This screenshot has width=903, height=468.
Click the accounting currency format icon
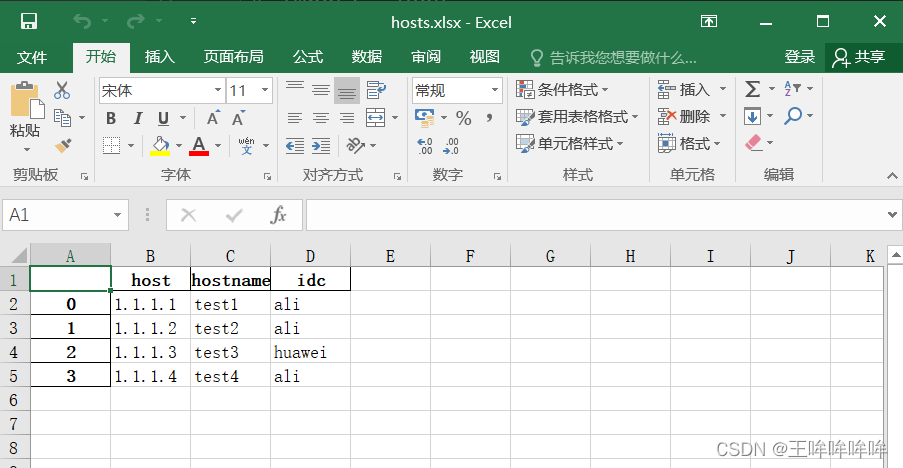pos(425,118)
